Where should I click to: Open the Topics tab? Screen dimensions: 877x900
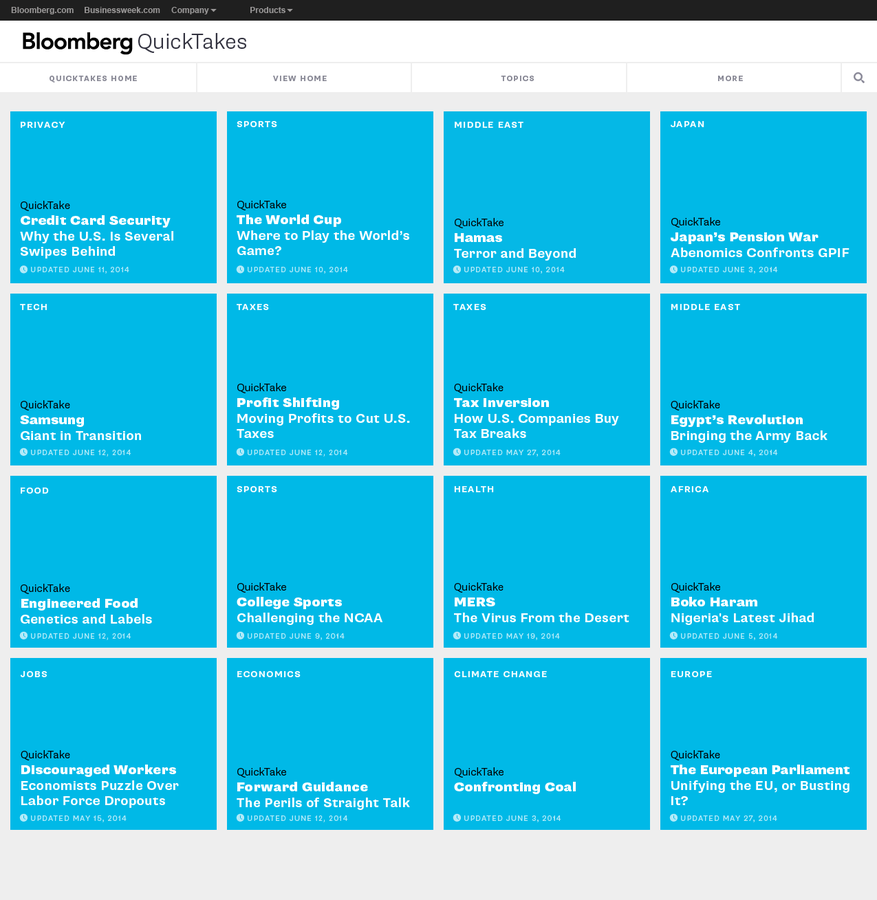518,78
